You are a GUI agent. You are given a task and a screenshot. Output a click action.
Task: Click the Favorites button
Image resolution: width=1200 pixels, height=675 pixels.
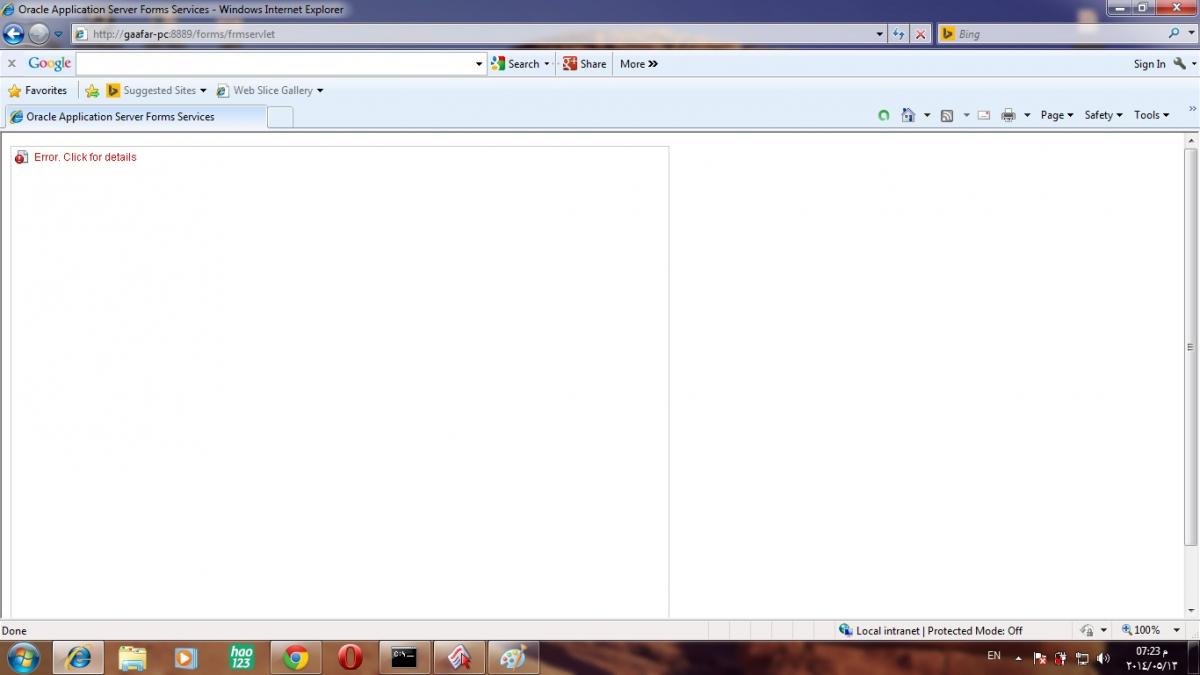click(x=37, y=90)
